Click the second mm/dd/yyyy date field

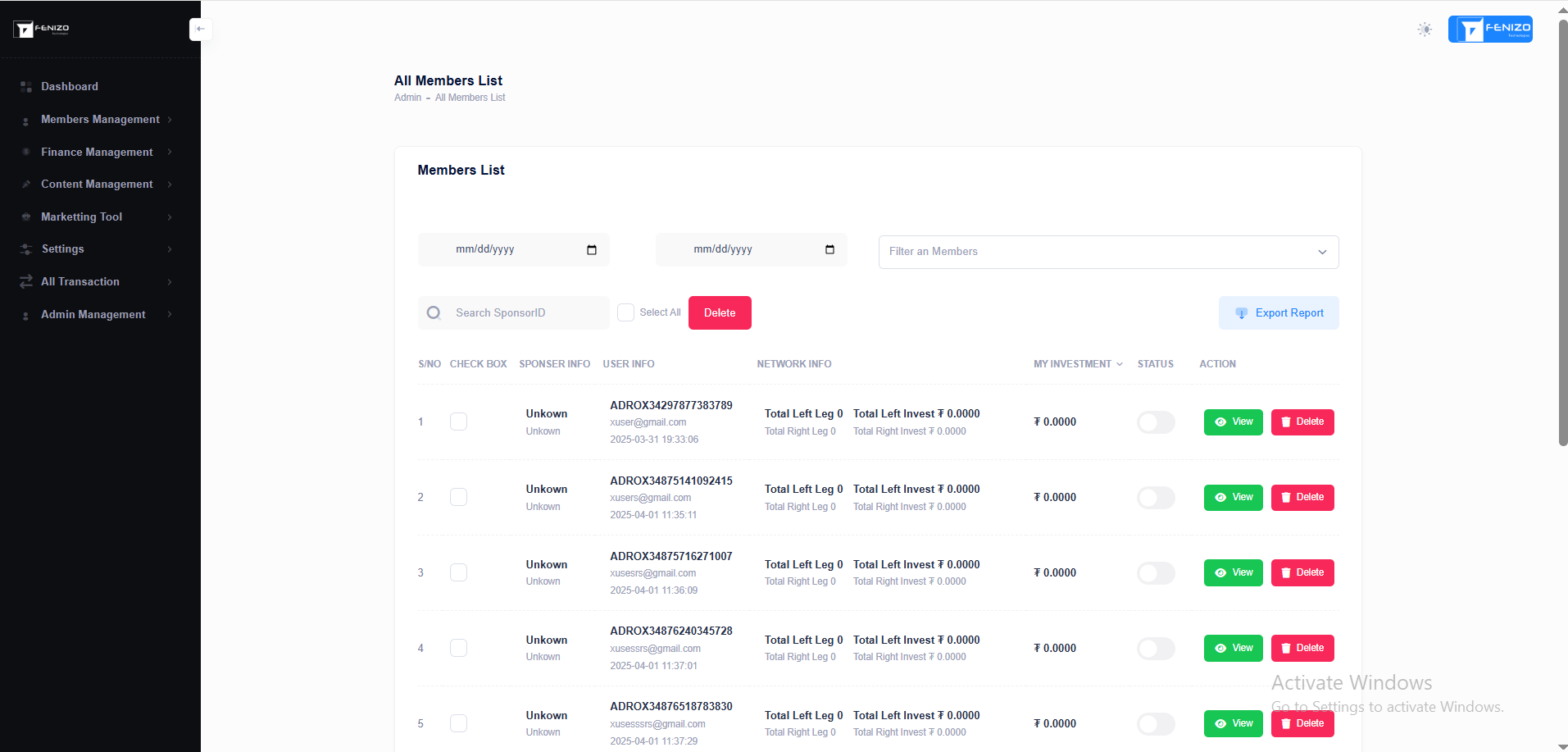752,250
